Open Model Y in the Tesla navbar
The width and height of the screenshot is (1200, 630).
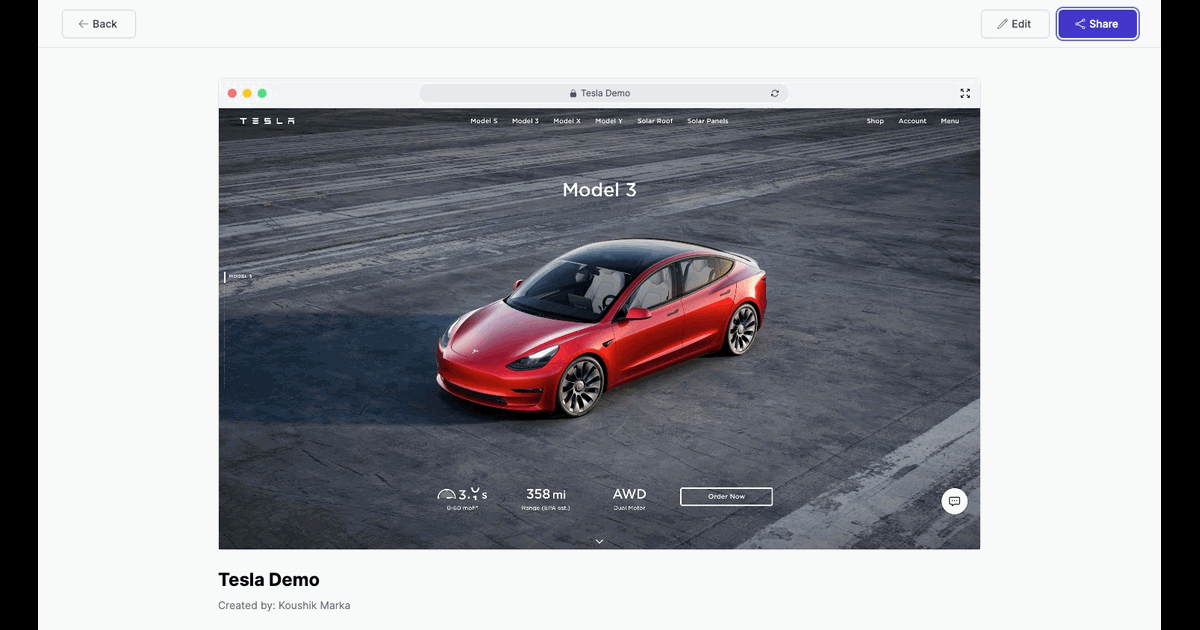(x=609, y=121)
